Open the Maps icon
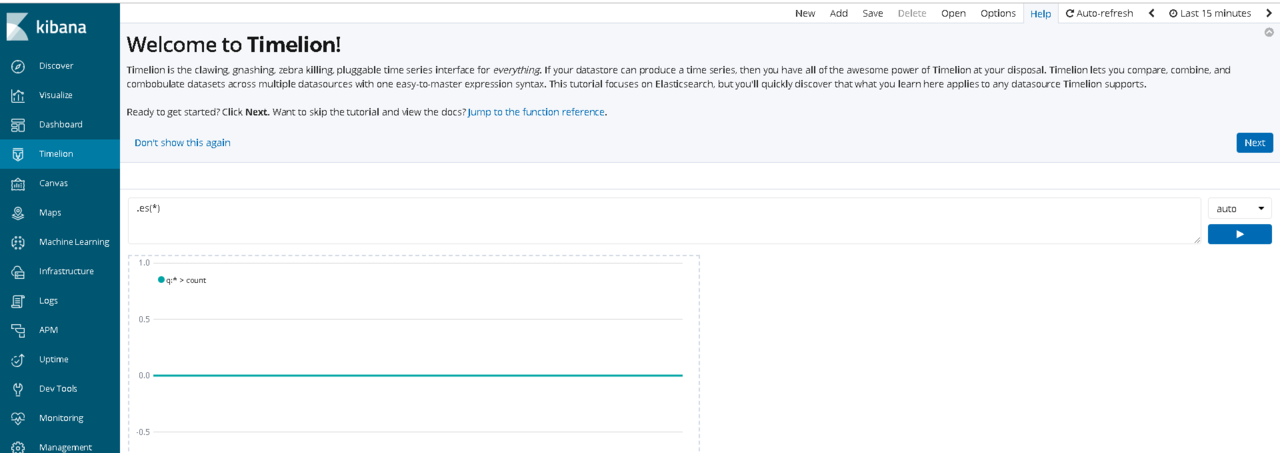Viewport: 1280px width, 453px height. pyautogui.click(x=18, y=213)
